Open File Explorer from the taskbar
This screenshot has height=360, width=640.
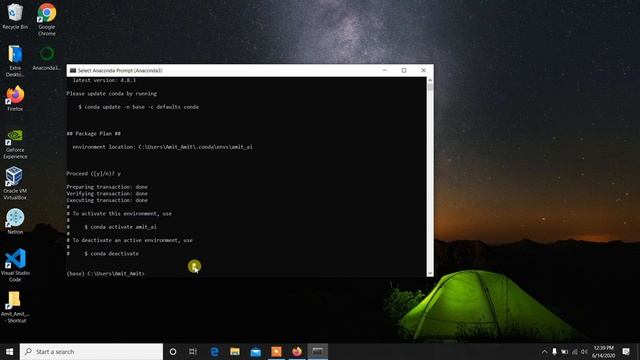(235, 351)
